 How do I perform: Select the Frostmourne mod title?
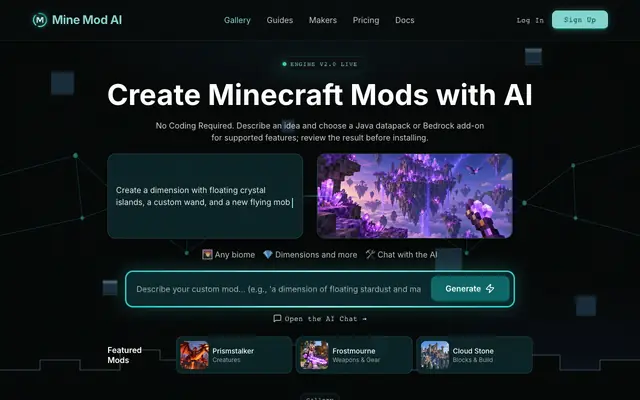pyautogui.click(x=353, y=351)
